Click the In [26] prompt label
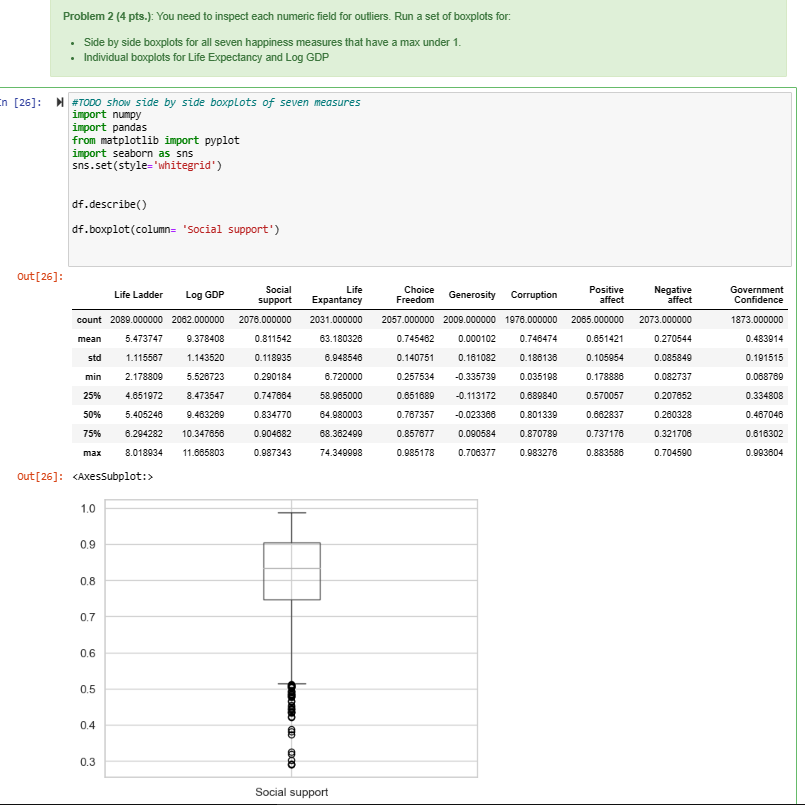The height and width of the screenshot is (805, 805). (x=18, y=101)
